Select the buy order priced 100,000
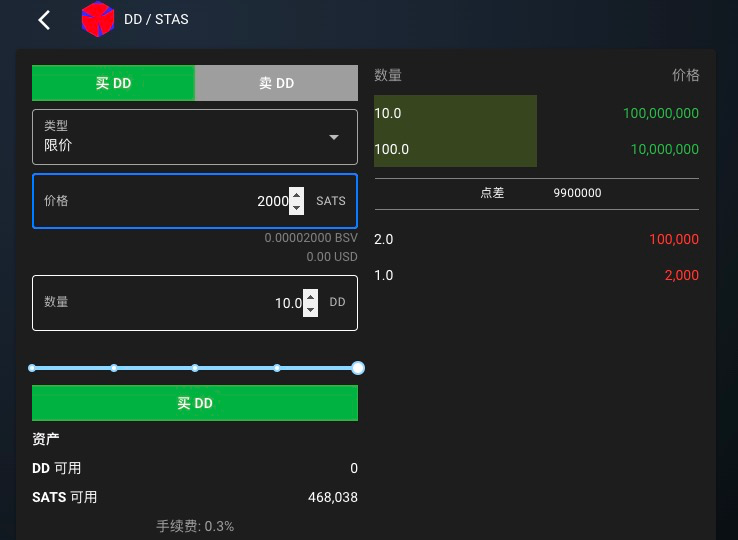 click(x=536, y=240)
